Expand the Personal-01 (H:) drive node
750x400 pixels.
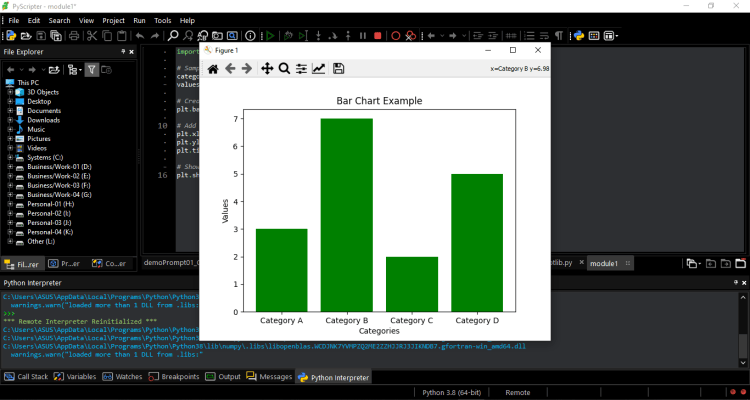10,204
